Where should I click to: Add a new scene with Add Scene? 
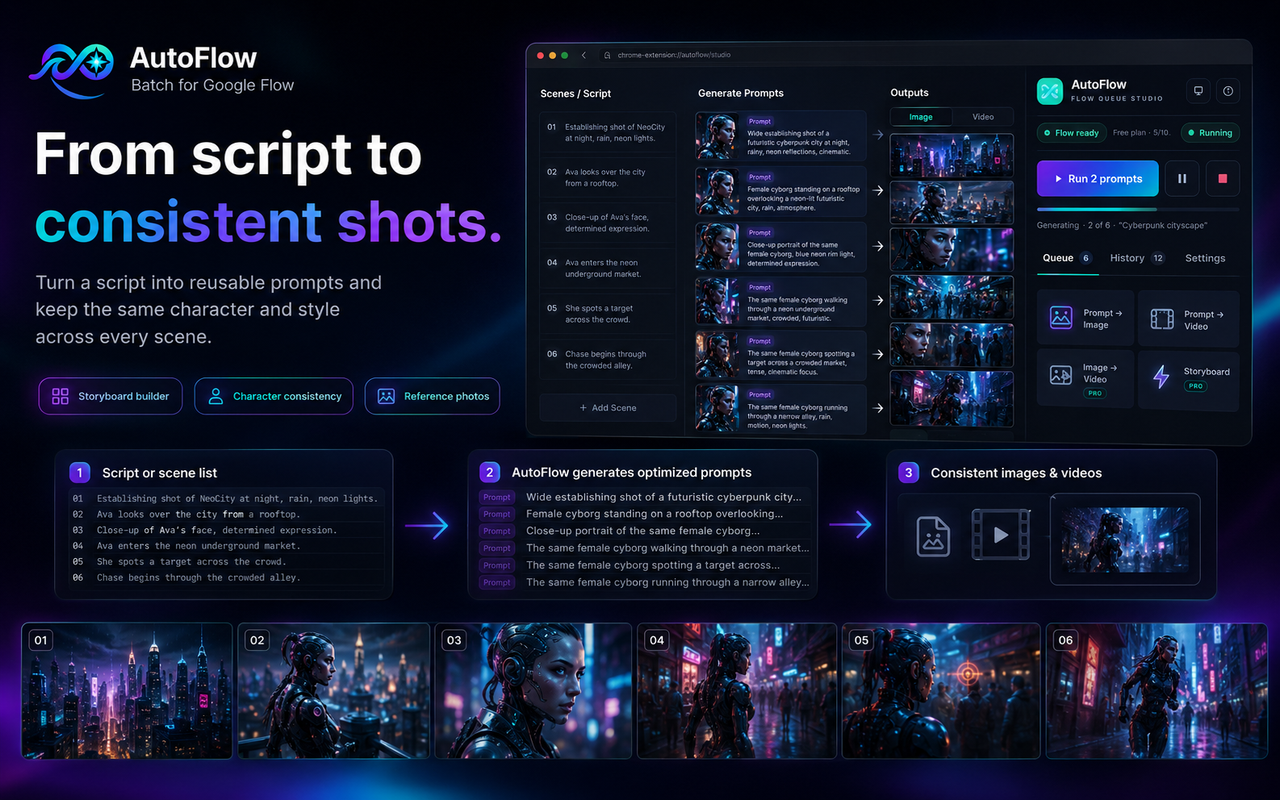click(x=608, y=408)
